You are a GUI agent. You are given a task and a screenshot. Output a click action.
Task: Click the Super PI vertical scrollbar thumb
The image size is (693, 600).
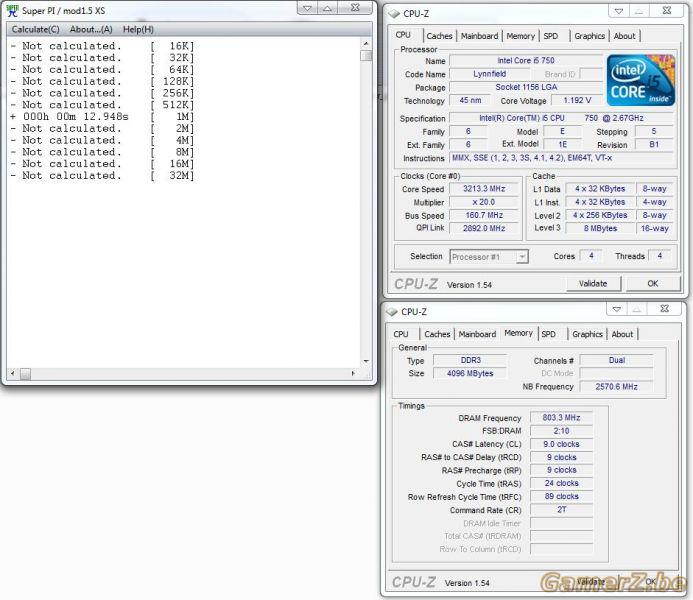pos(366,56)
